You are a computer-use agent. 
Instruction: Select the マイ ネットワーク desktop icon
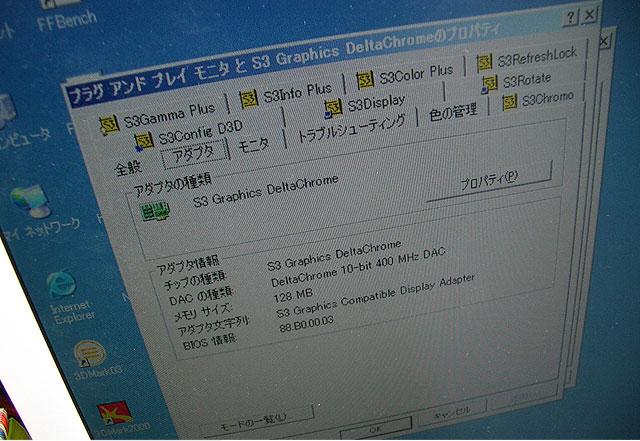pos(39,214)
